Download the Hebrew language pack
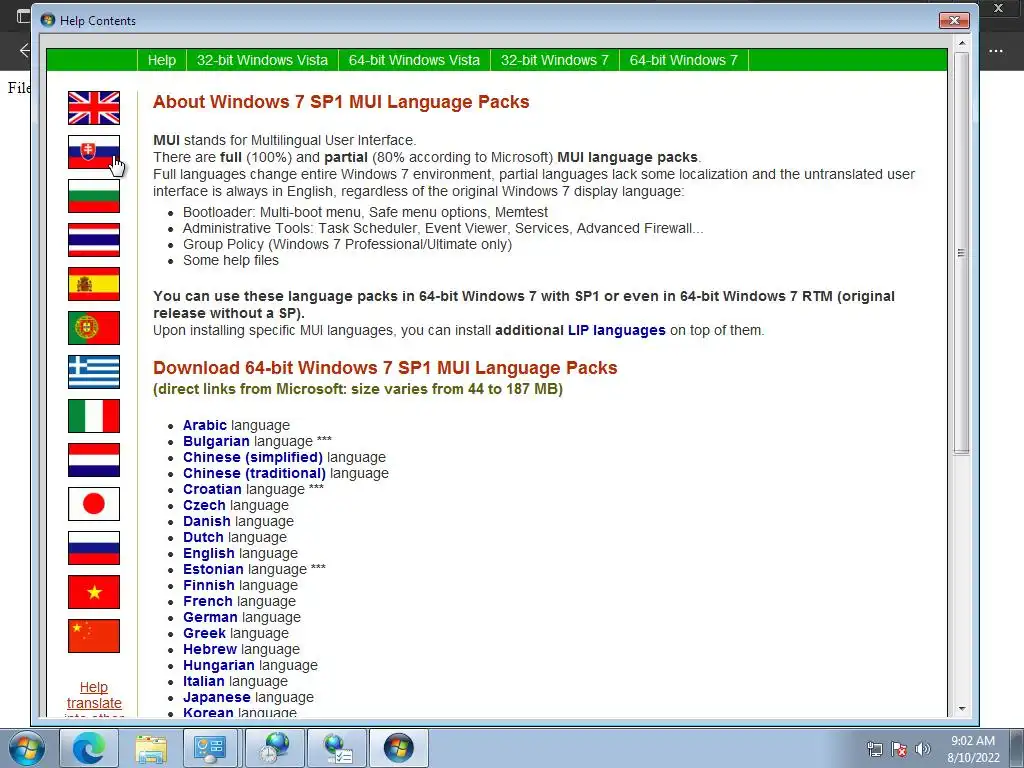 [210, 649]
